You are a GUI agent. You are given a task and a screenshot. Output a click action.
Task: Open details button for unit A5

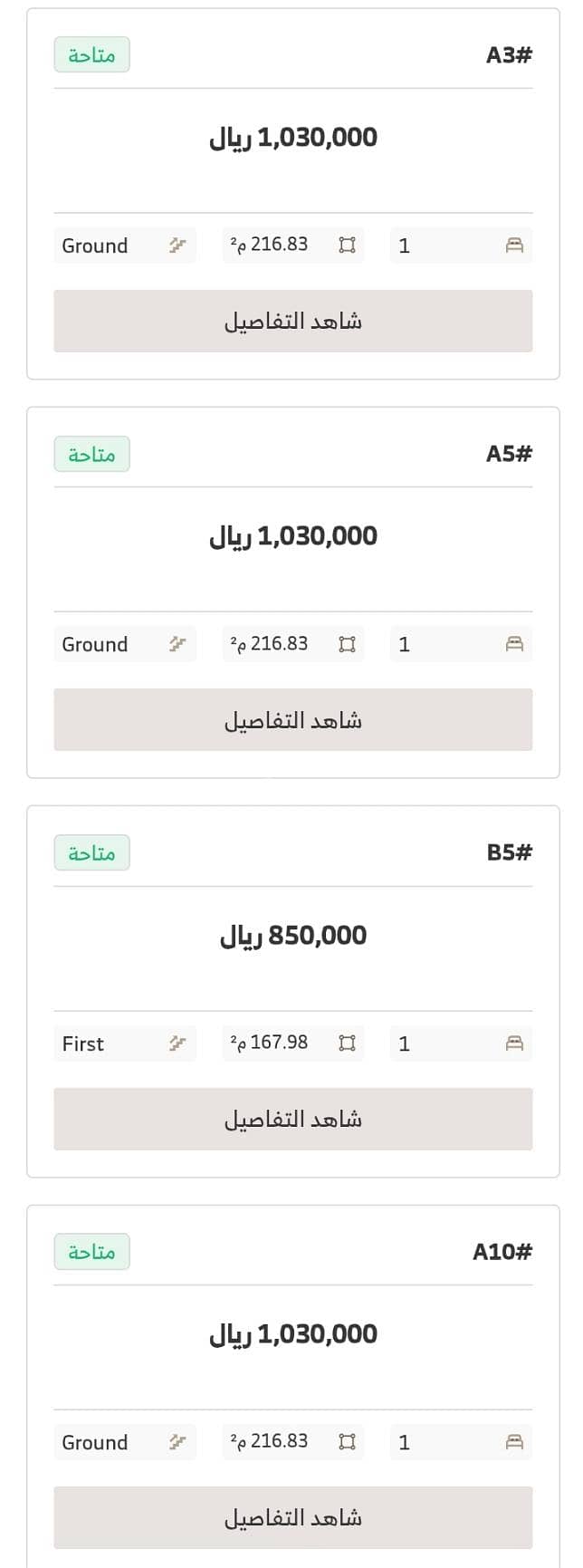tap(293, 720)
